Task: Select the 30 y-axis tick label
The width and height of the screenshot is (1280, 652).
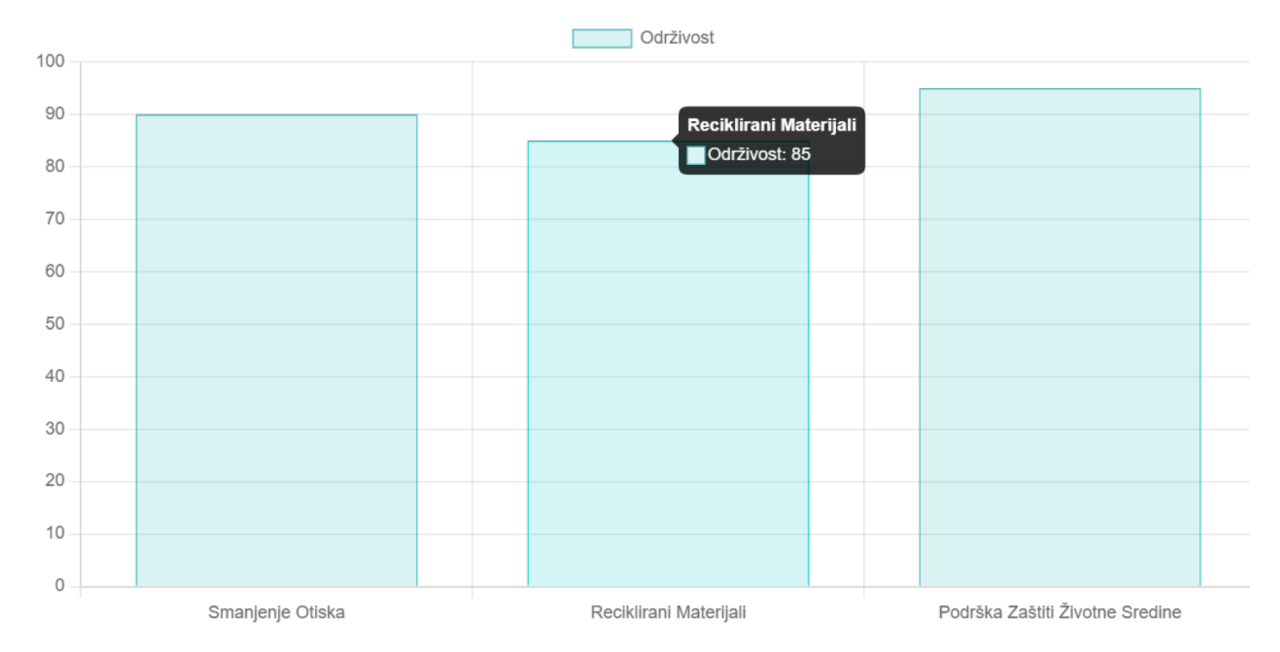Action: tap(54, 429)
